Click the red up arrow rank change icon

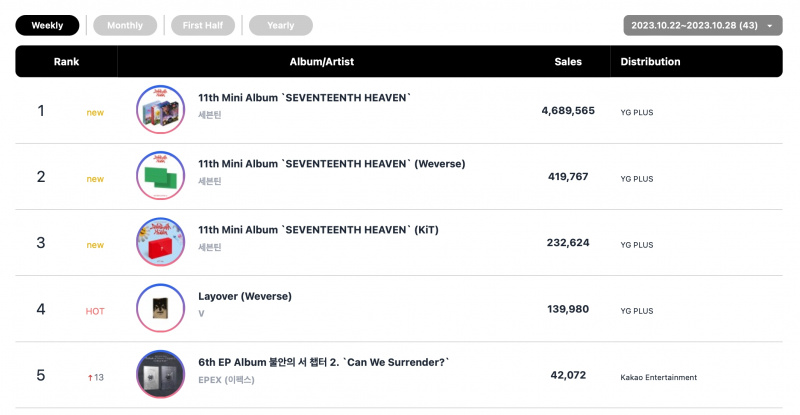(x=90, y=378)
